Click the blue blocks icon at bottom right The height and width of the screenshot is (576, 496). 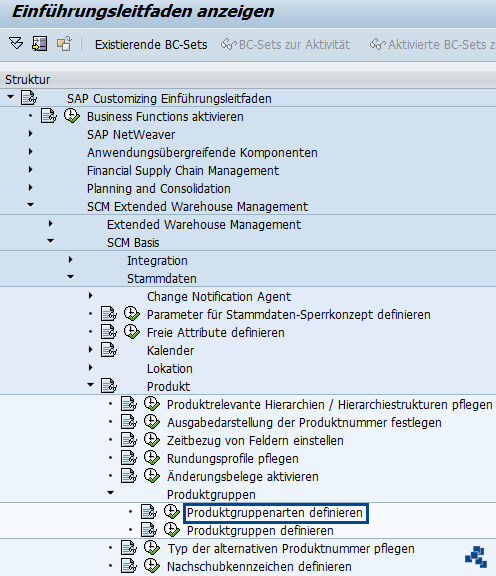point(476,556)
